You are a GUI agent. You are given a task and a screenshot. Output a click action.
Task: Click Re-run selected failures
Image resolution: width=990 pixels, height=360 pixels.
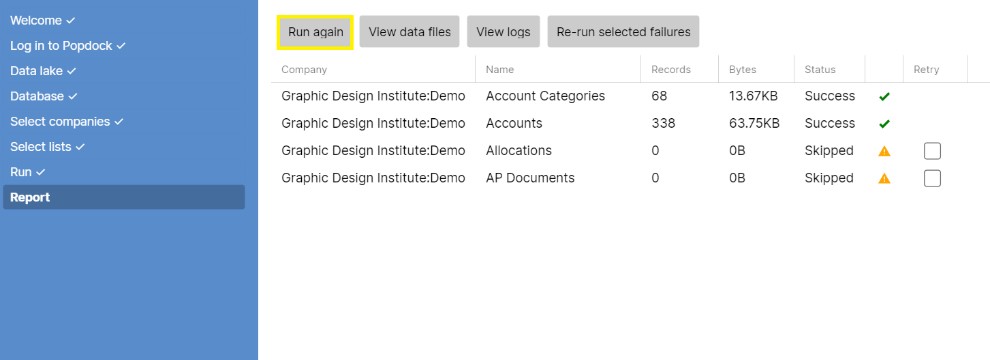(x=623, y=32)
